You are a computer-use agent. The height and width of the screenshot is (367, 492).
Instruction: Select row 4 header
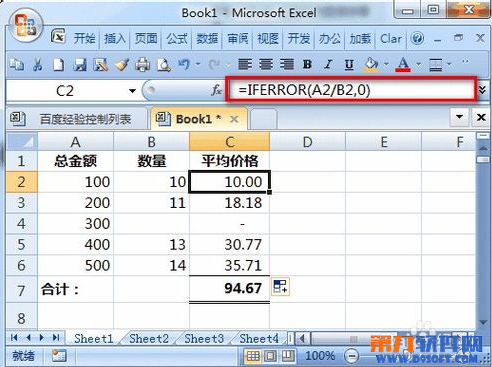point(22,224)
